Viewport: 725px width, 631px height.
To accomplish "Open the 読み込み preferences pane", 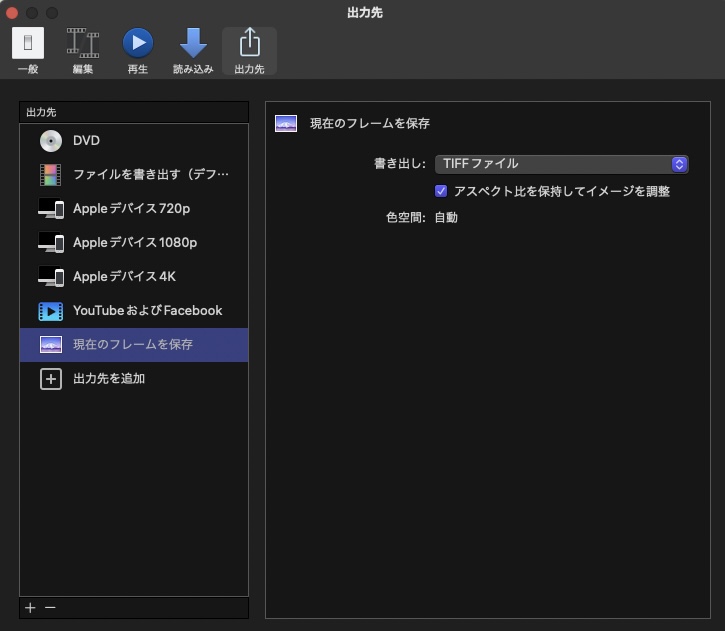I will tap(193, 50).
